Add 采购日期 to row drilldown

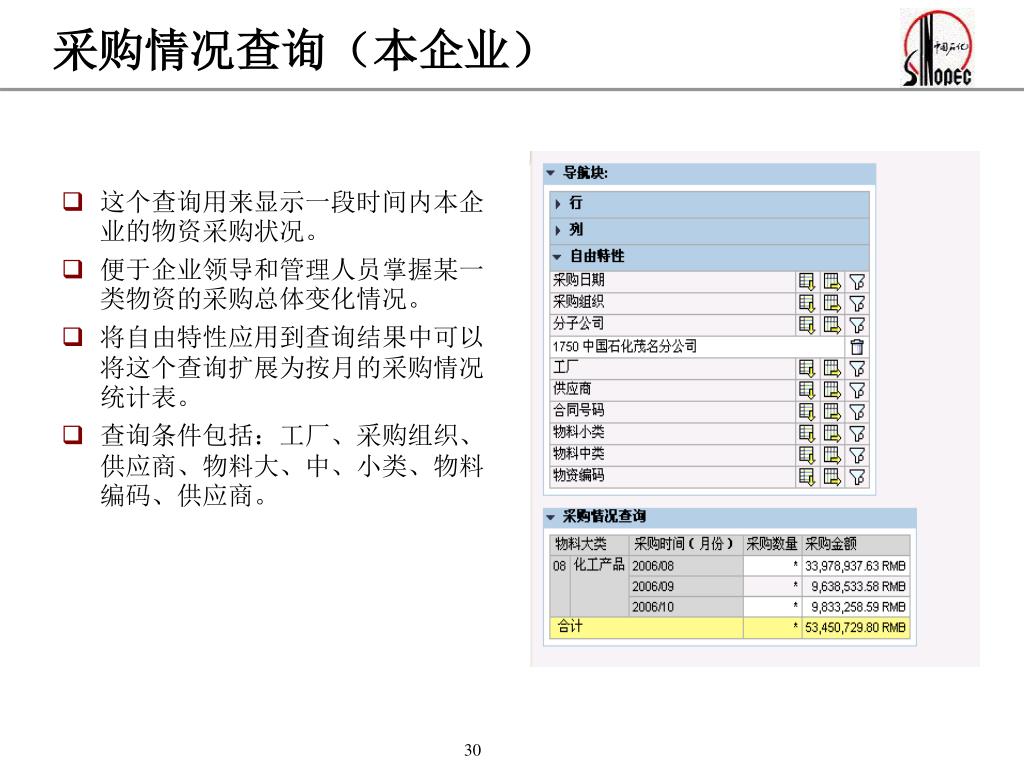[807, 281]
